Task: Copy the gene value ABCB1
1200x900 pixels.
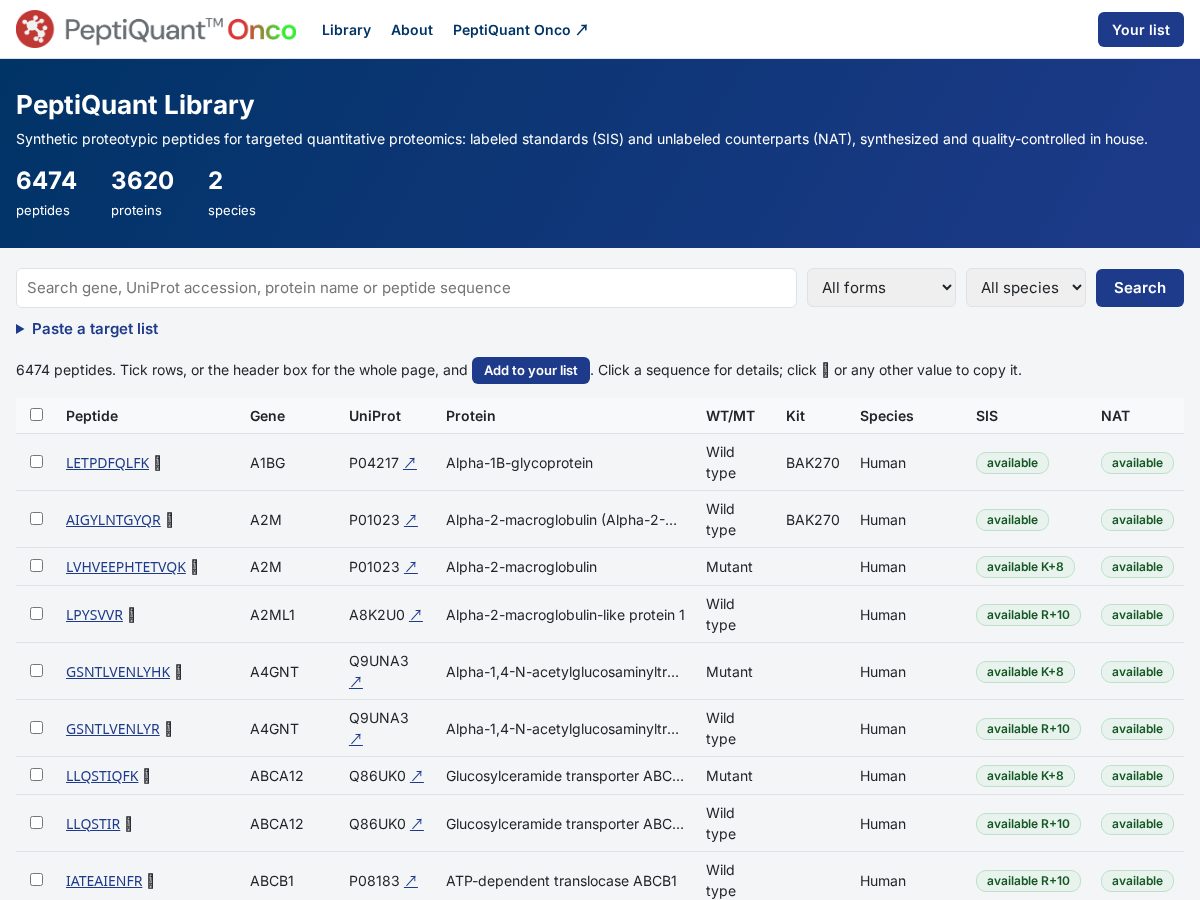Action: [272, 881]
